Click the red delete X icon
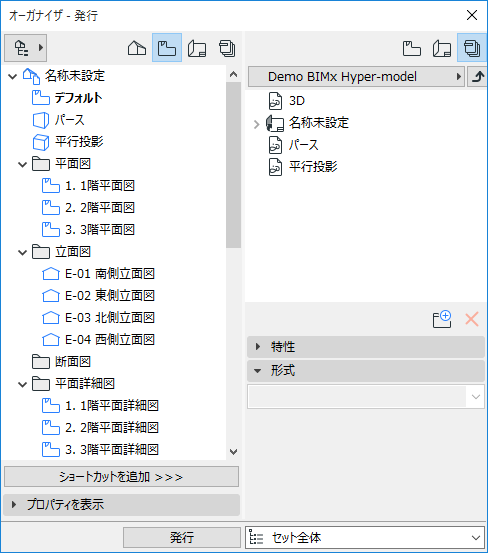 [471, 319]
